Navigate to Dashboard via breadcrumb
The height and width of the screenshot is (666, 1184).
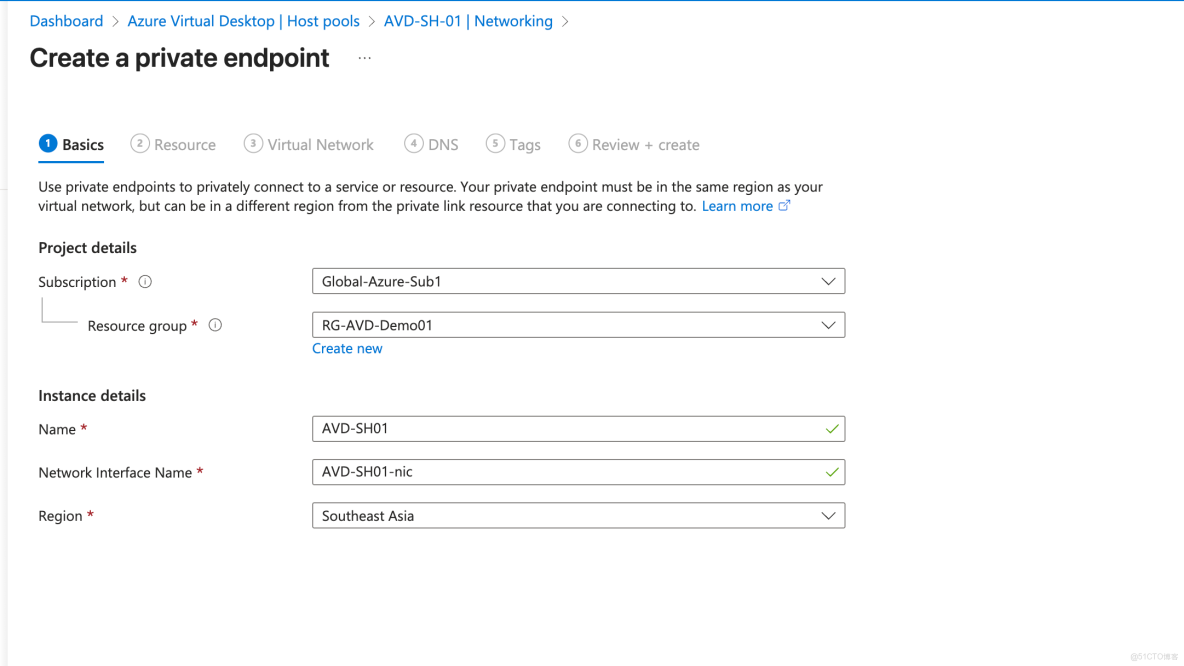click(x=66, y=20)
